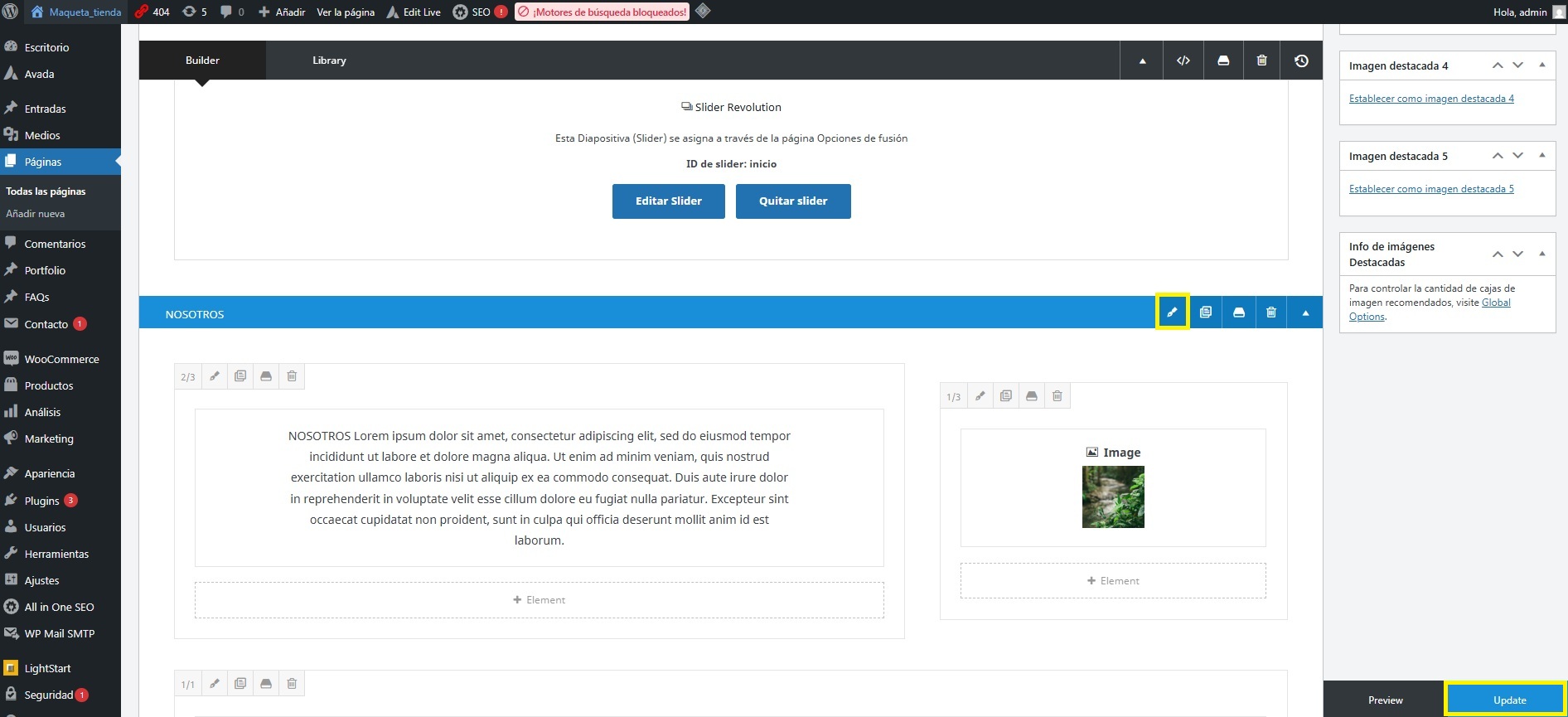Save the NOSOTROS container to library
The width and height of the screenshot is (1568, 717).
pyautogui.click(x=1239, y=312)
